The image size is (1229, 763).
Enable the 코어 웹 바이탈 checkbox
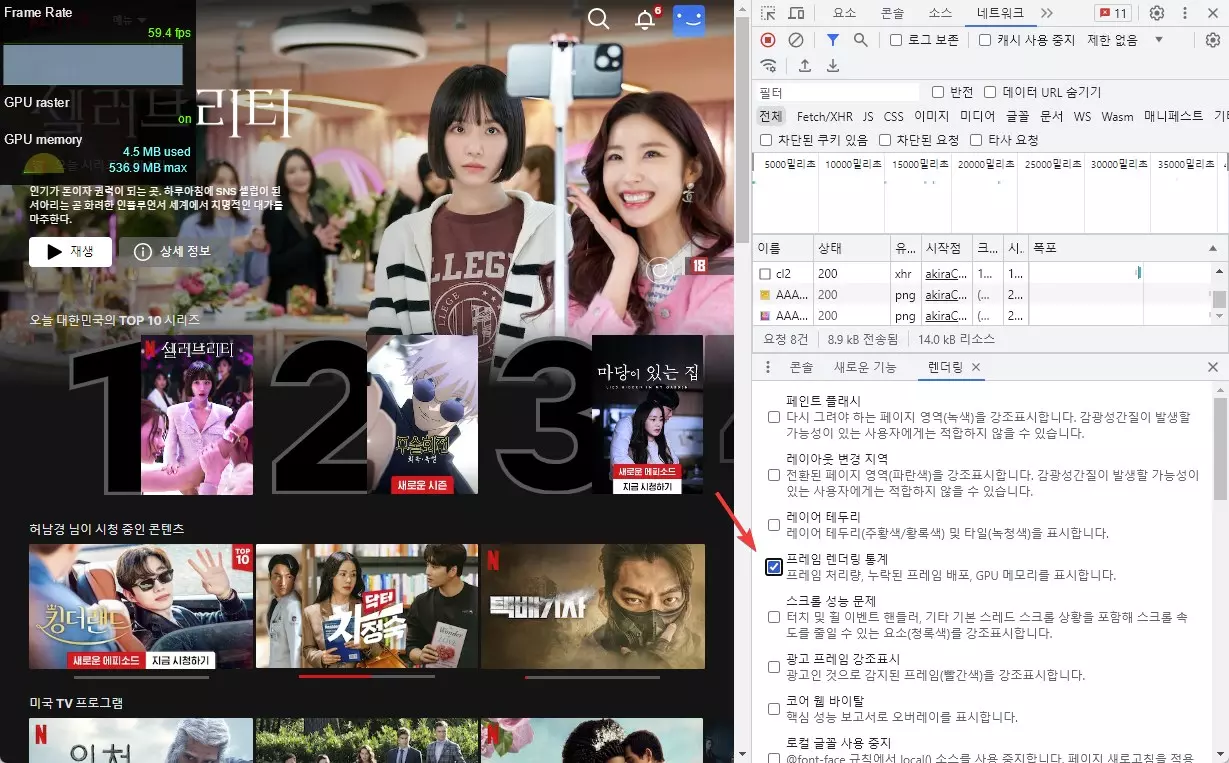coord(774,709)
